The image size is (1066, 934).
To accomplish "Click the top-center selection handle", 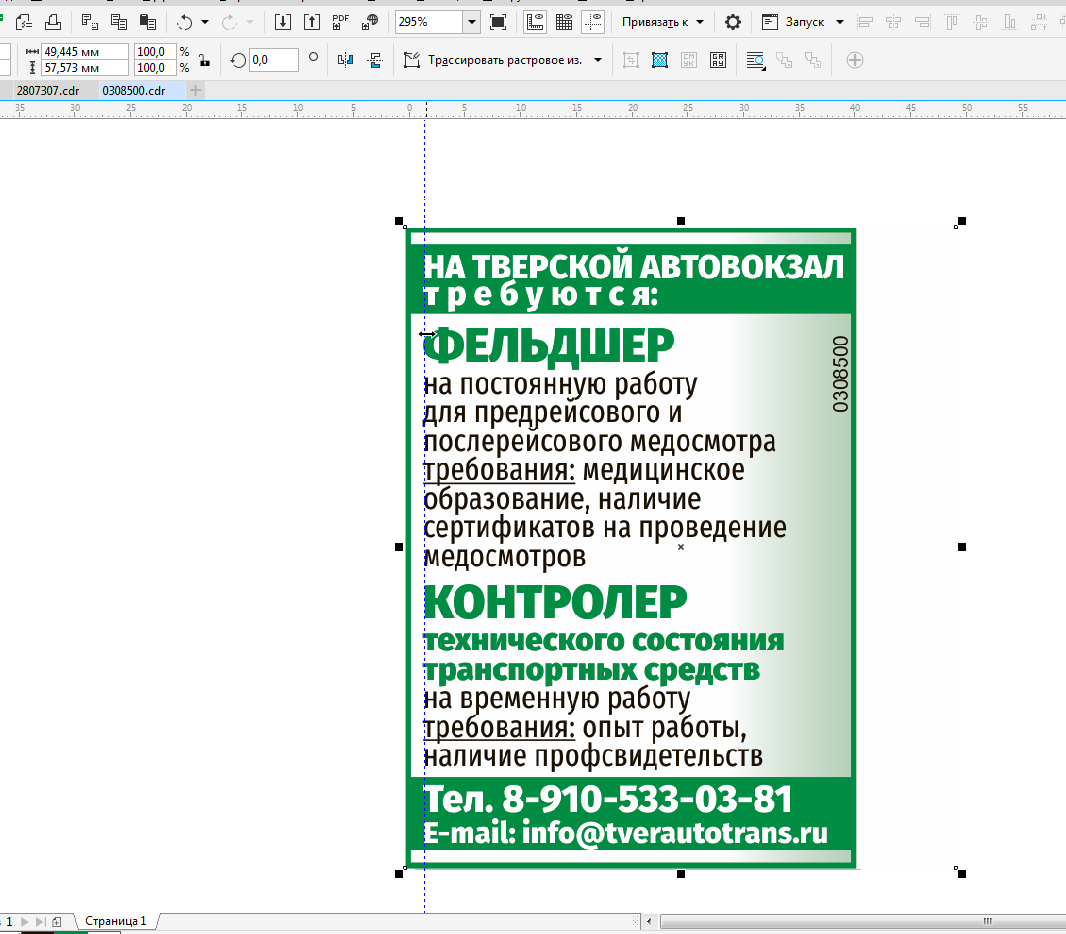I will [x=681, y=221].
